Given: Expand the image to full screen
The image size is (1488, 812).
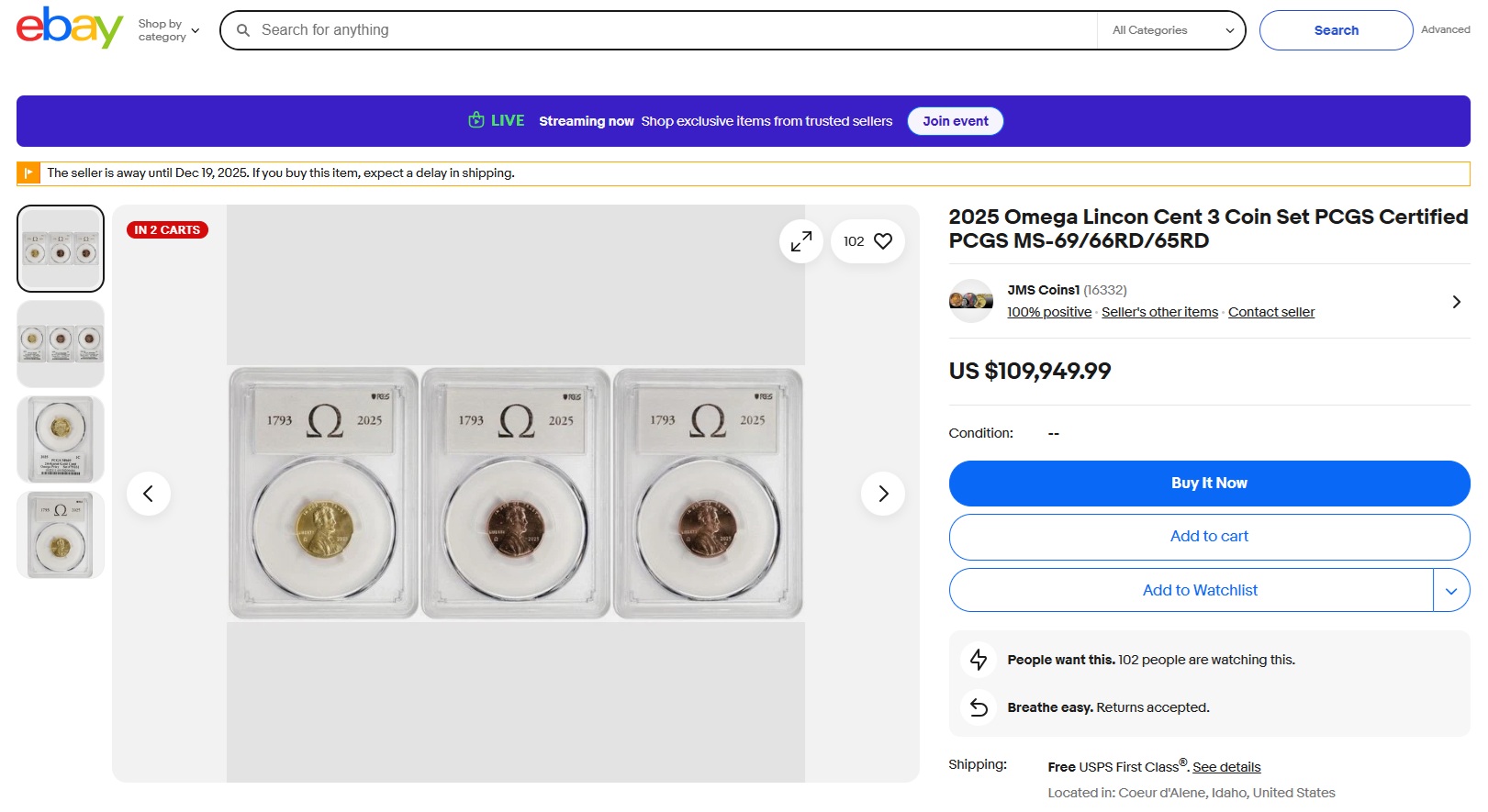Looking at the screenshot, I should coord(800,241).
